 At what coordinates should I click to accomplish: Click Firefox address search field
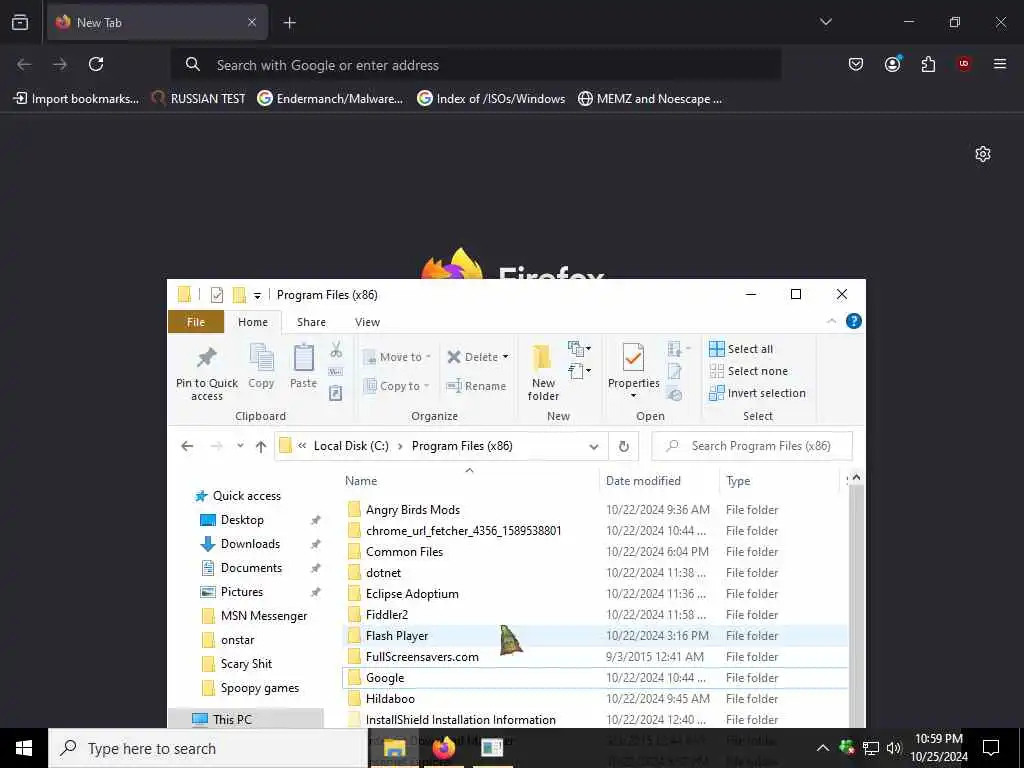click(x=475, y=65)
